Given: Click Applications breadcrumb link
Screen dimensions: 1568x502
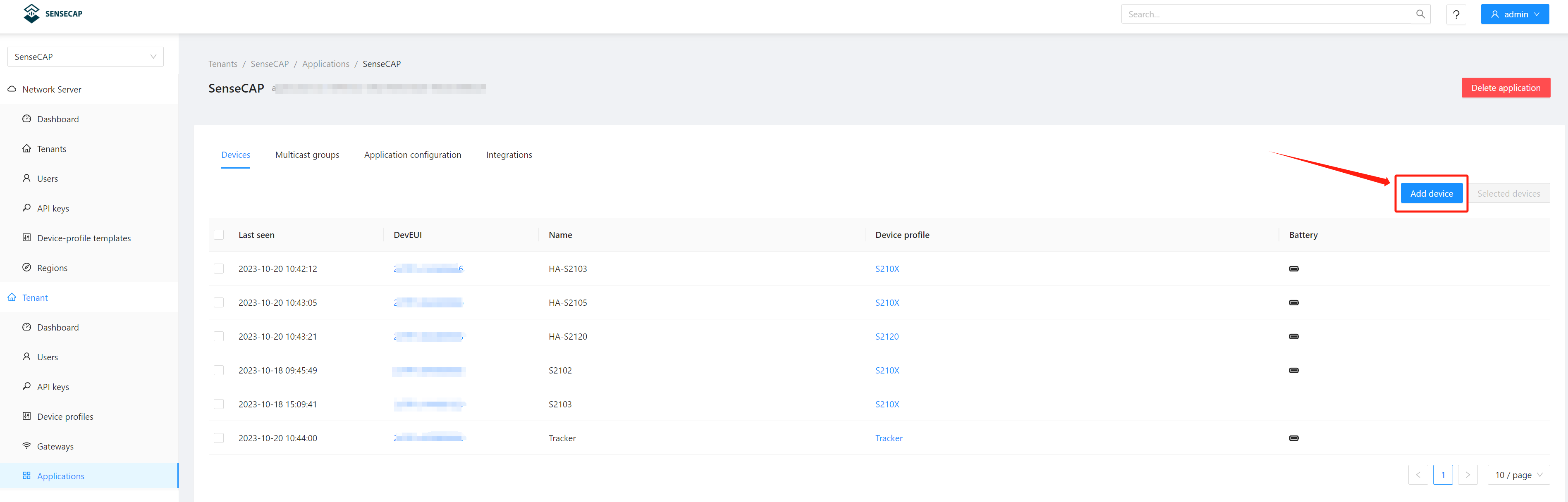Looking at the screenshot, I should click(326, 64).
